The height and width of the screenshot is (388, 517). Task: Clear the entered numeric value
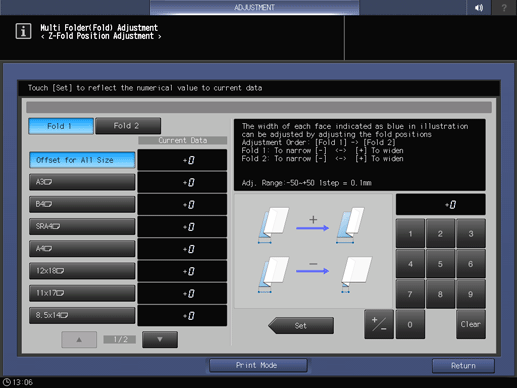(471, 324)
